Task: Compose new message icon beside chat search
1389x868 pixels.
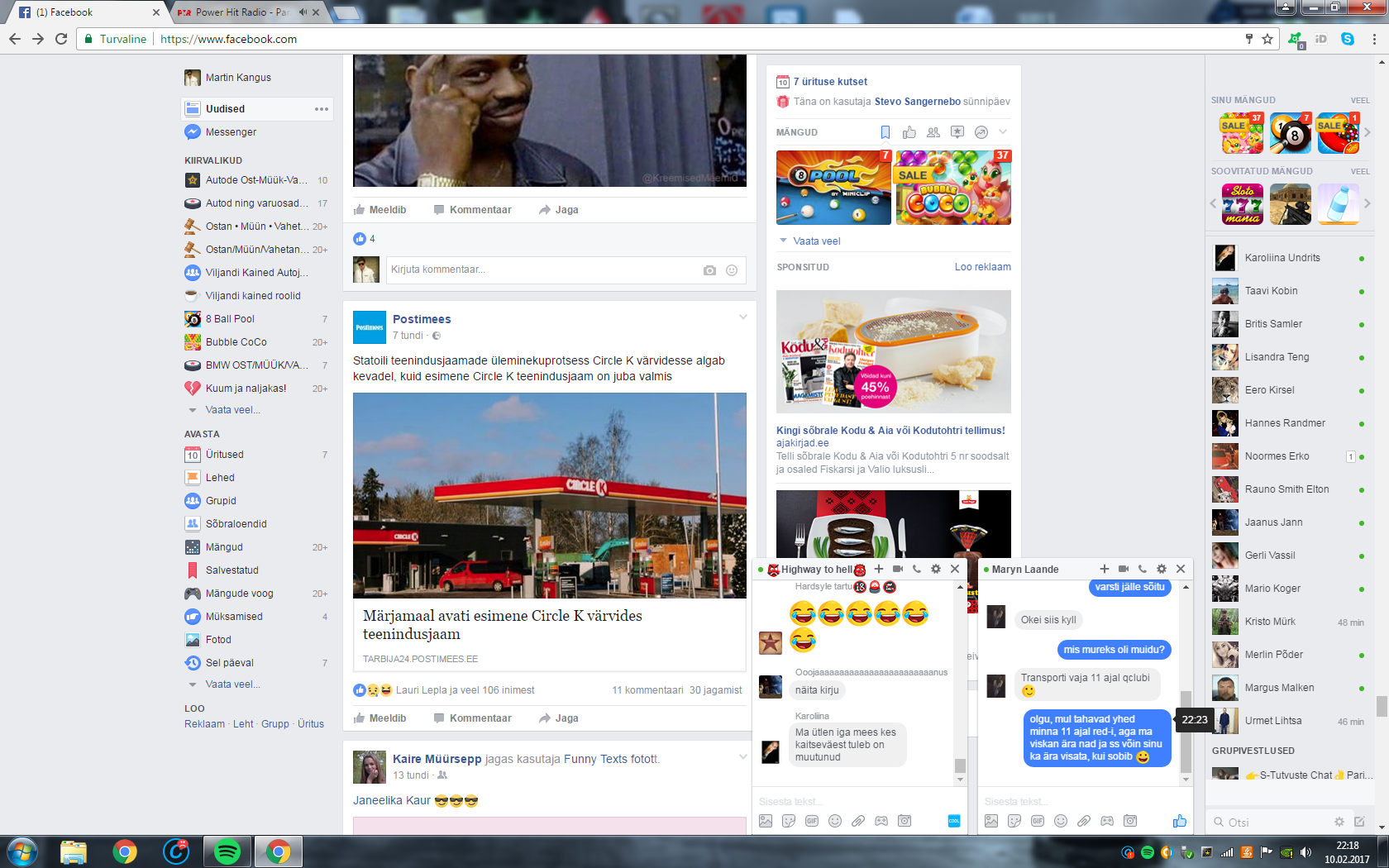Action: tap(1359, 822)
